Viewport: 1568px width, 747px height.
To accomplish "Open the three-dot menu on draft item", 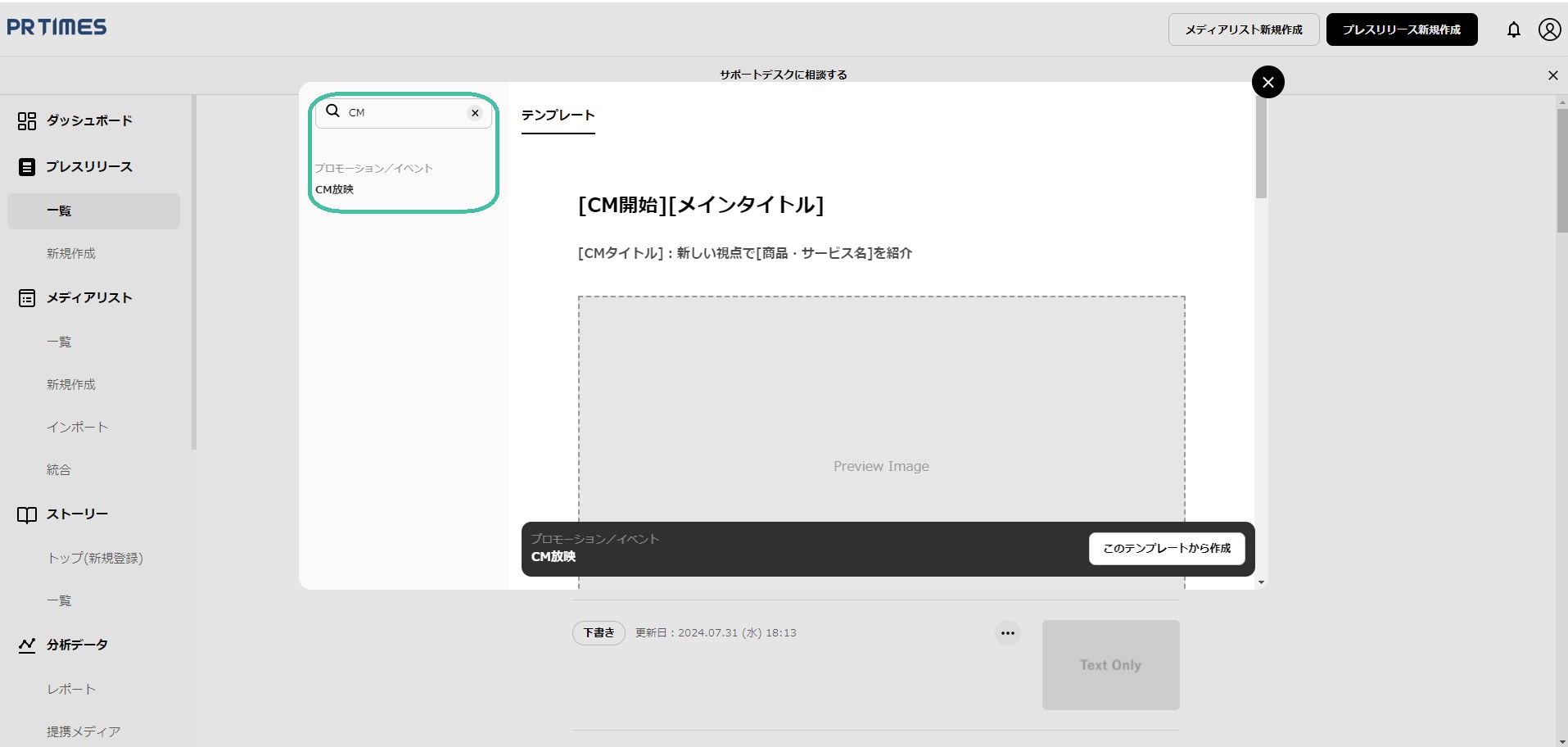I will point(1007,633).
